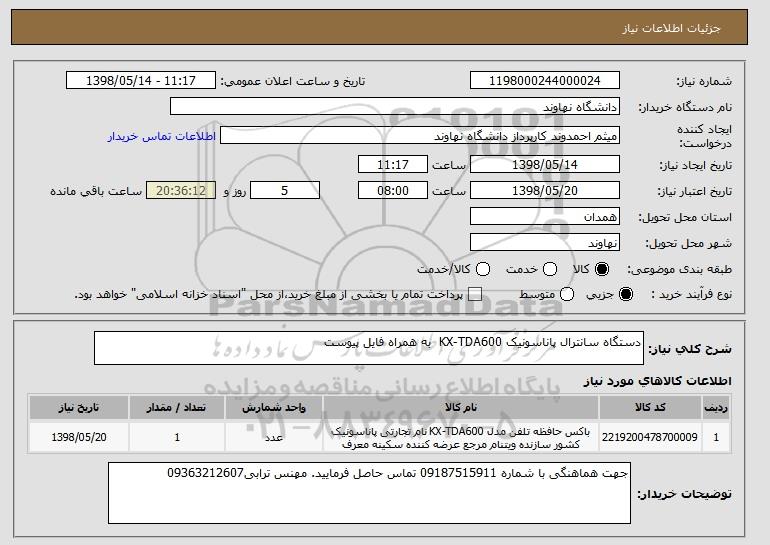The image size is (770, 545).
Task: Click the واحد شمارش column header
Action: [274, 408]
